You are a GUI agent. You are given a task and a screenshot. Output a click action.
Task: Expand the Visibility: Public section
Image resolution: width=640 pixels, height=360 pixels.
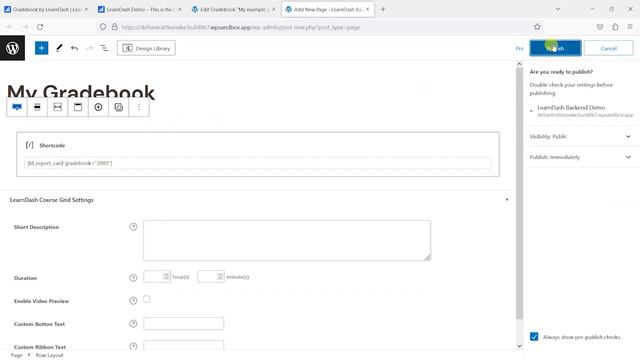(581, 136)
